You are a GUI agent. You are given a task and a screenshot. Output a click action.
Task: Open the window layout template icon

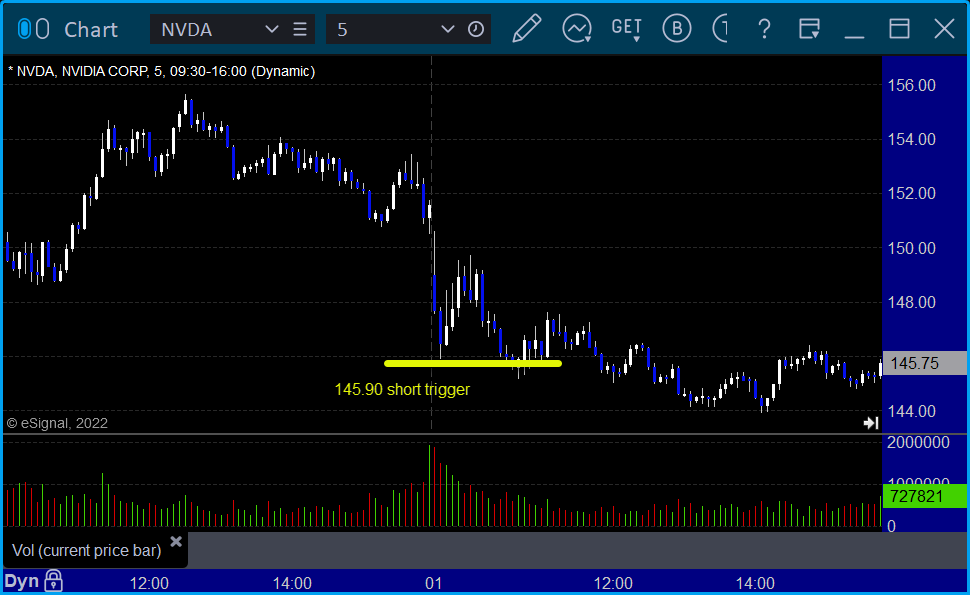(809, 28)
